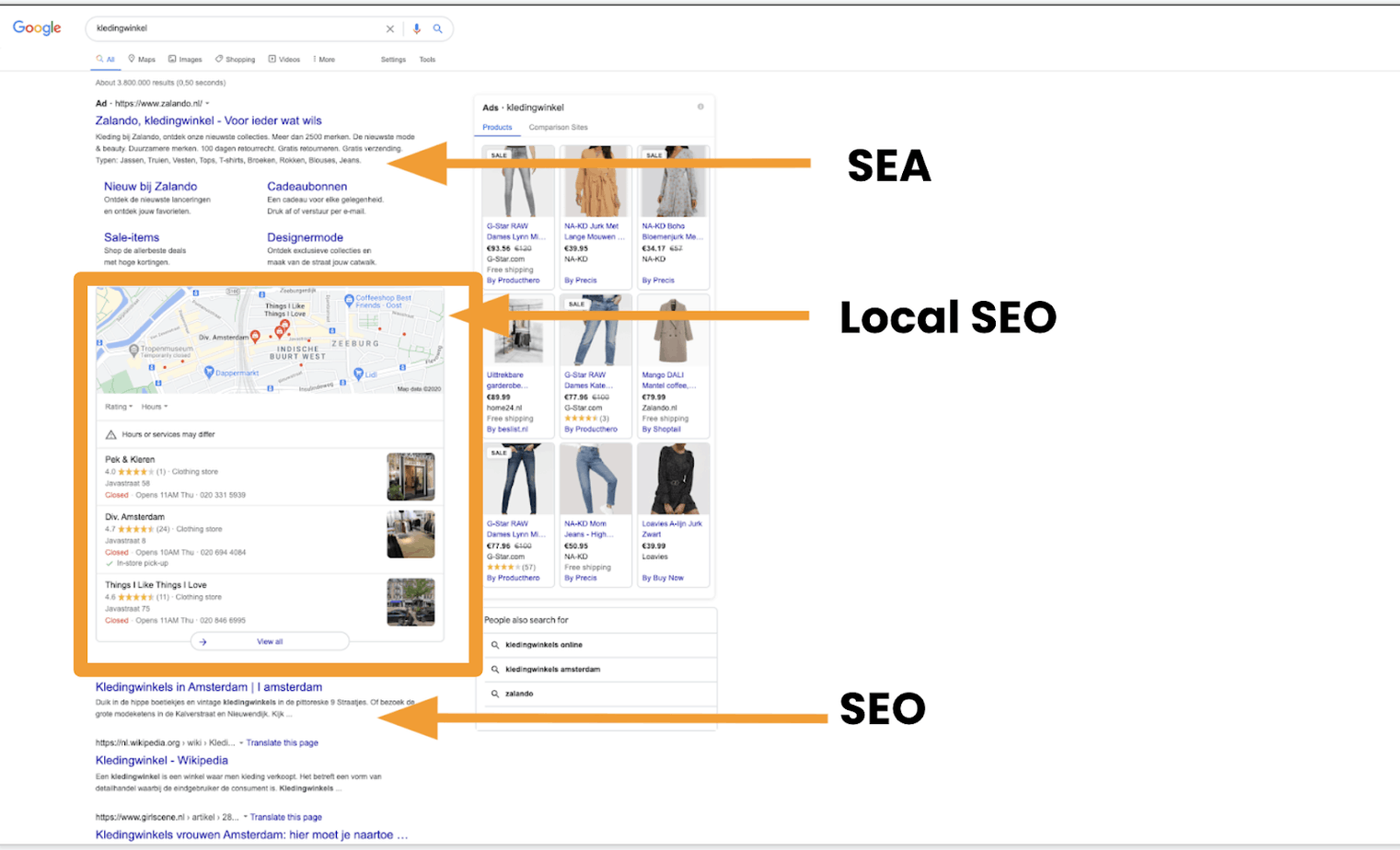Click the View all places button

click(270, 641)
